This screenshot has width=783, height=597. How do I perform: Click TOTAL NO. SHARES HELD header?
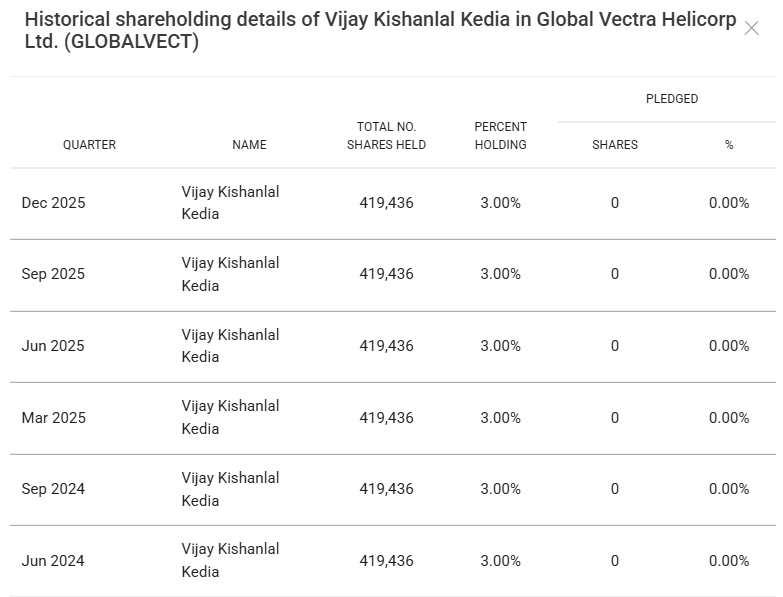click(x=386, y=136)
